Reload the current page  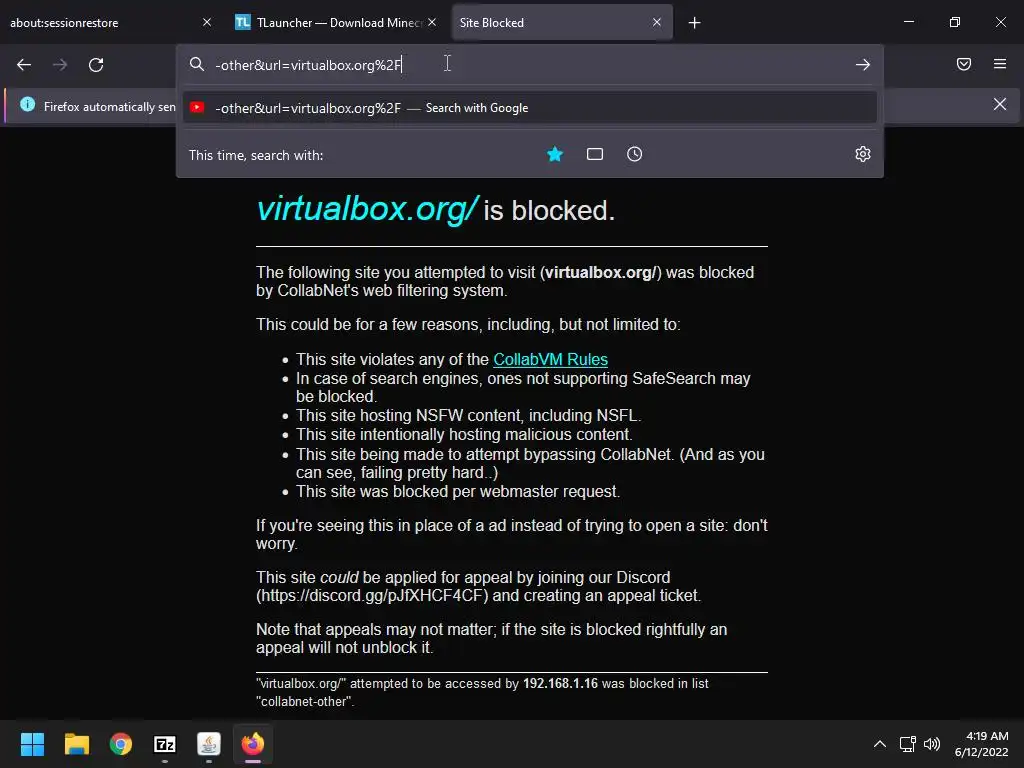click(96, 65)
